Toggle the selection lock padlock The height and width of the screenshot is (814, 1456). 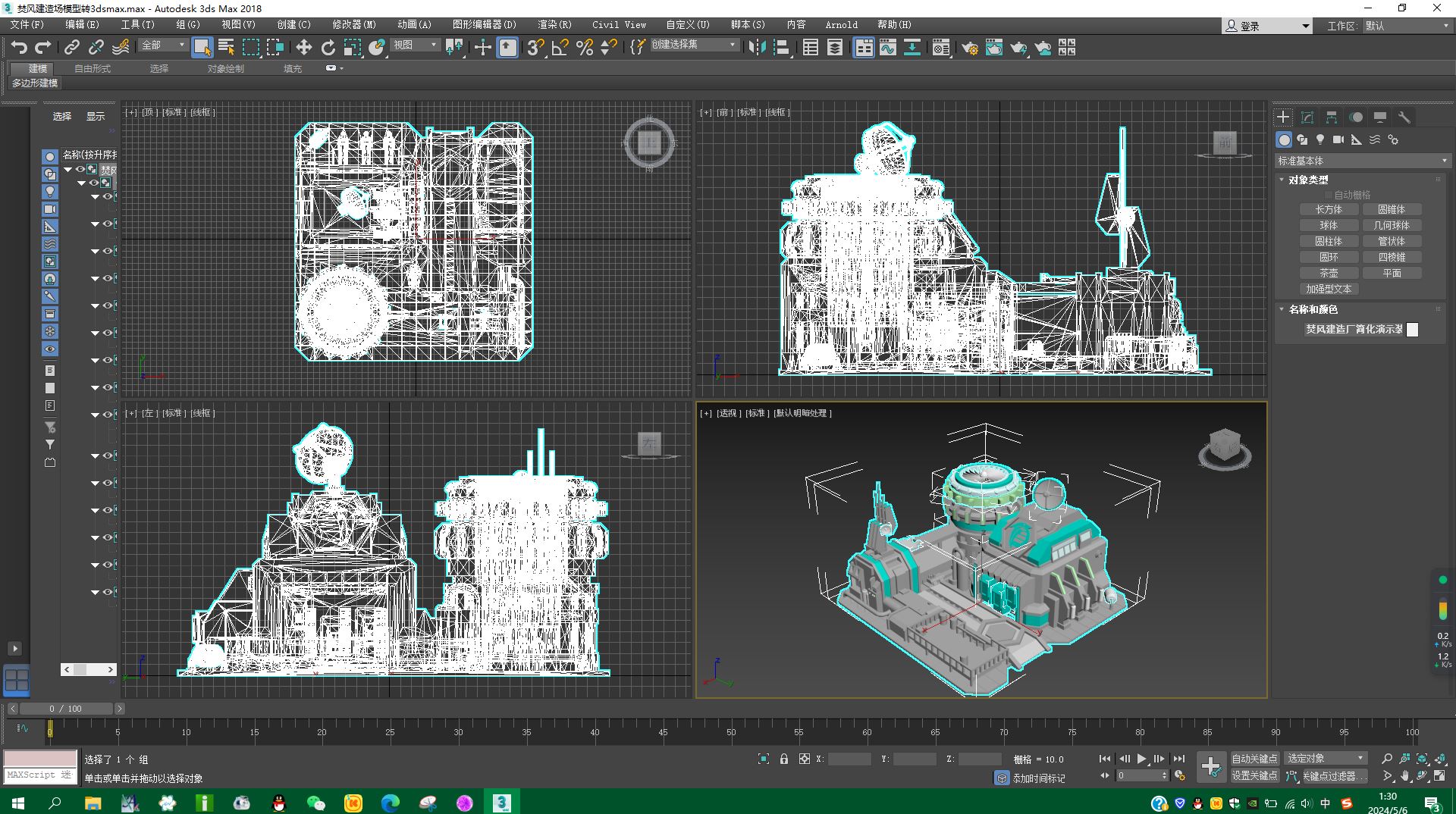point(784,759)
